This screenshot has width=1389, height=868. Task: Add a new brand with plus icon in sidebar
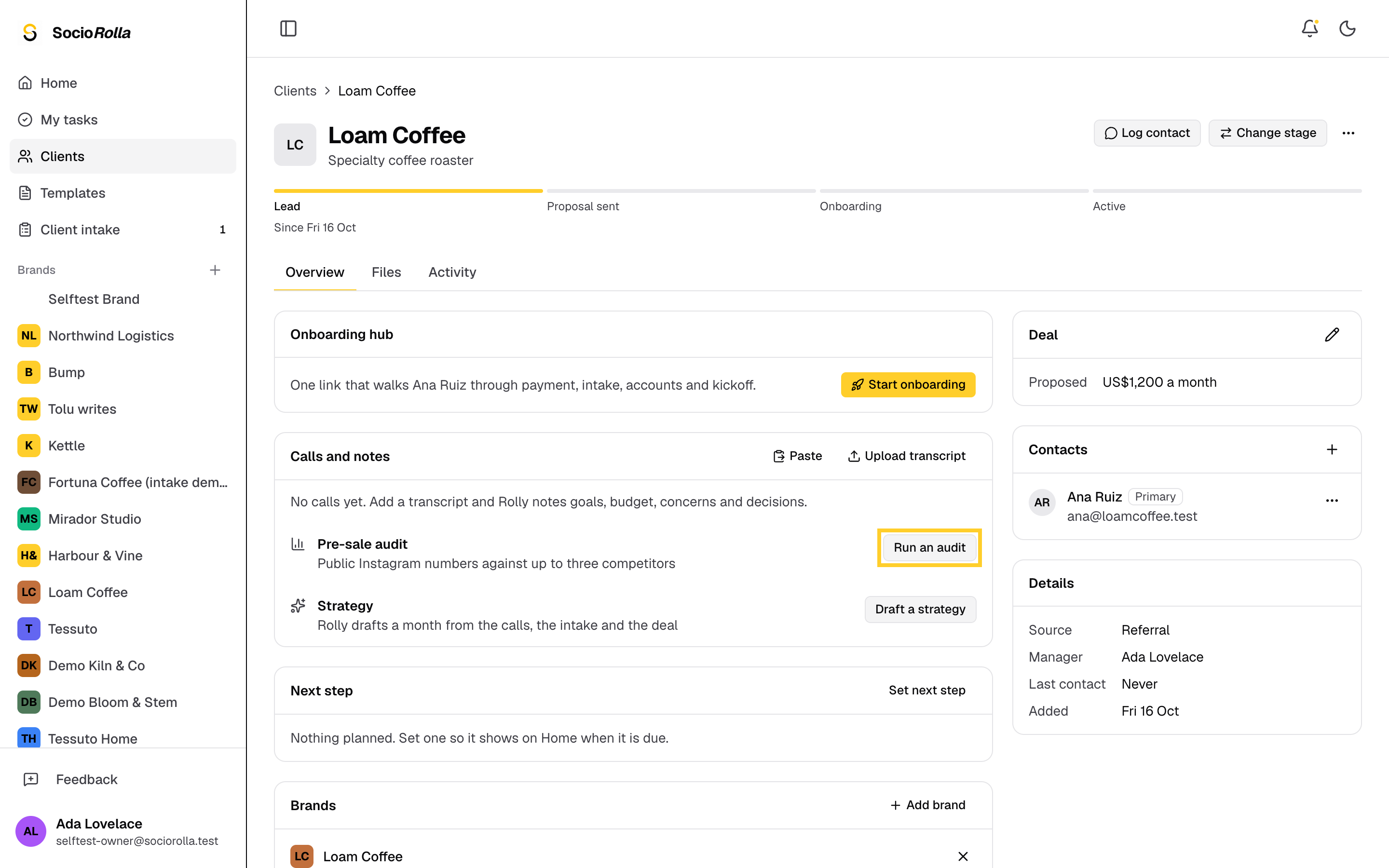pos(215,270)
